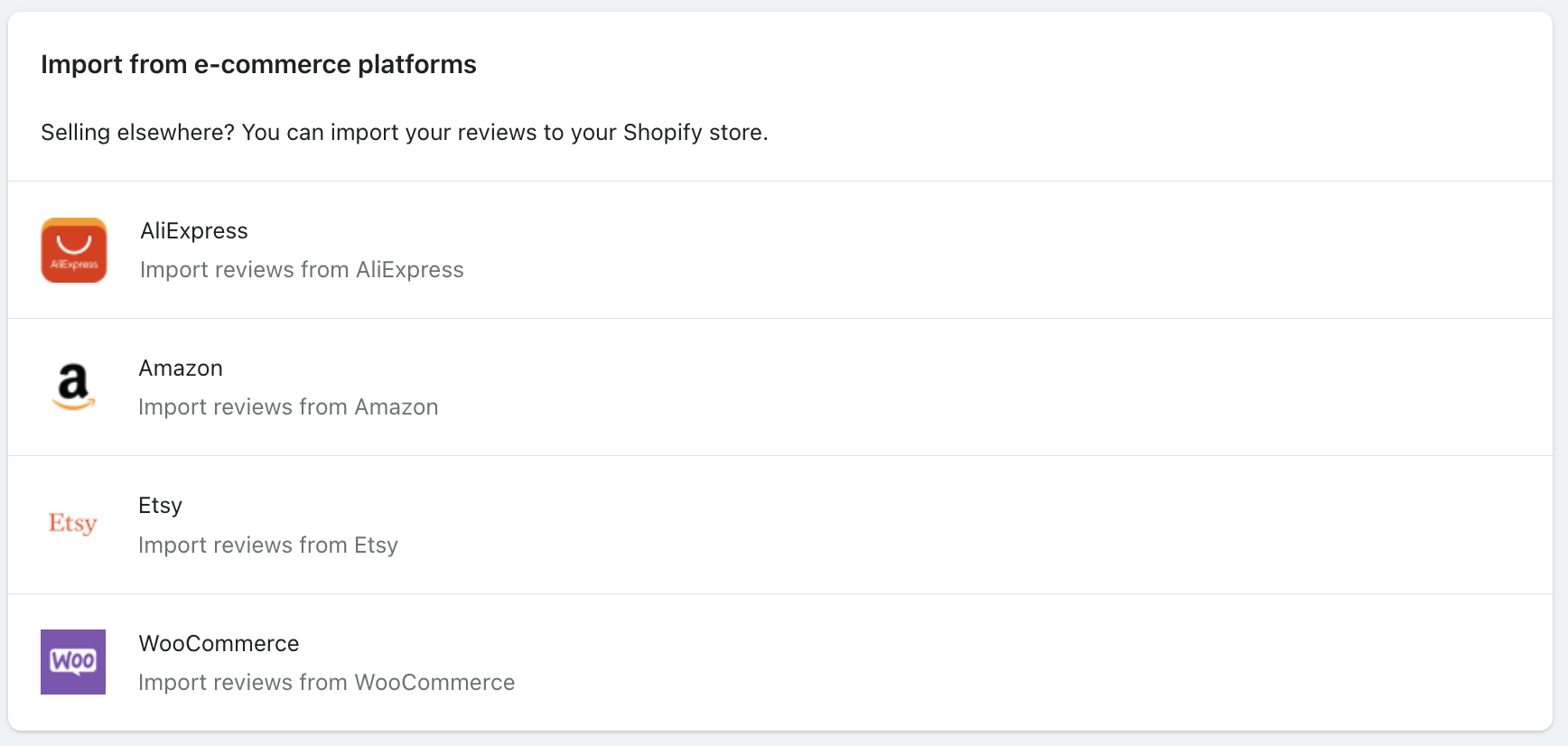
Task: Click the AliExpress shopping bag logo
Action: tap(74, 250)
